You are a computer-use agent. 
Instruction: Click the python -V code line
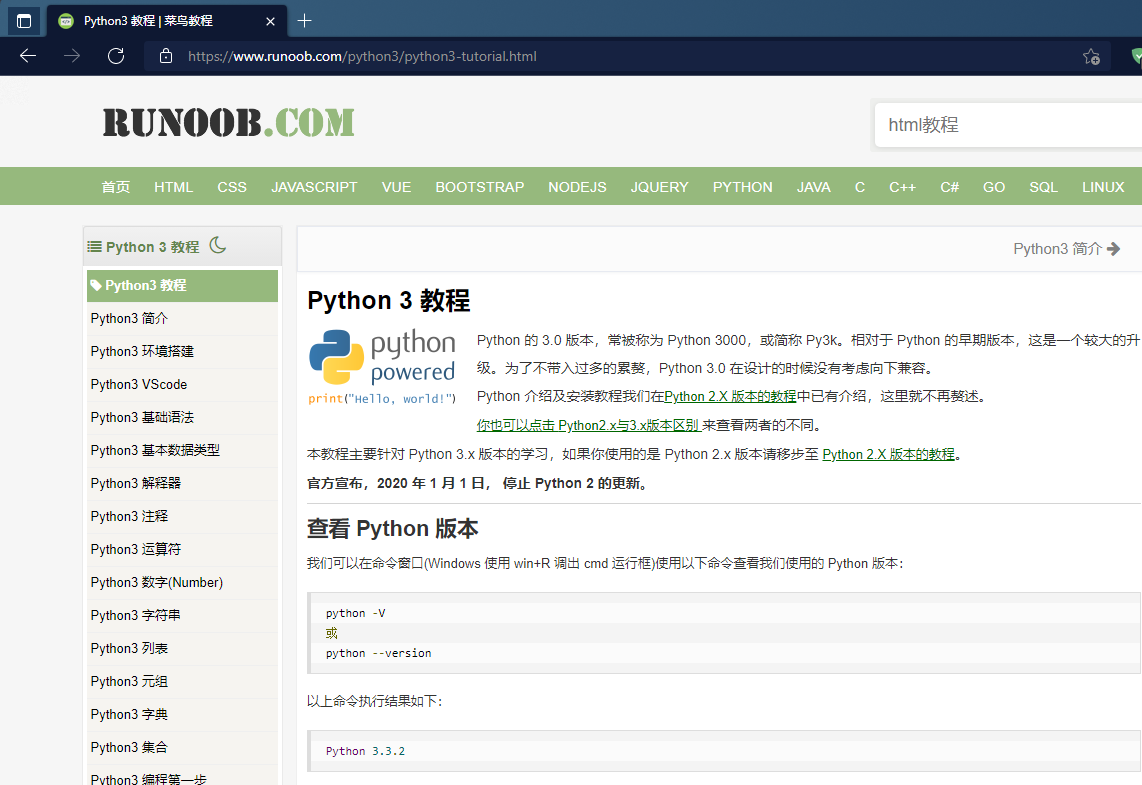click(355, 613)
